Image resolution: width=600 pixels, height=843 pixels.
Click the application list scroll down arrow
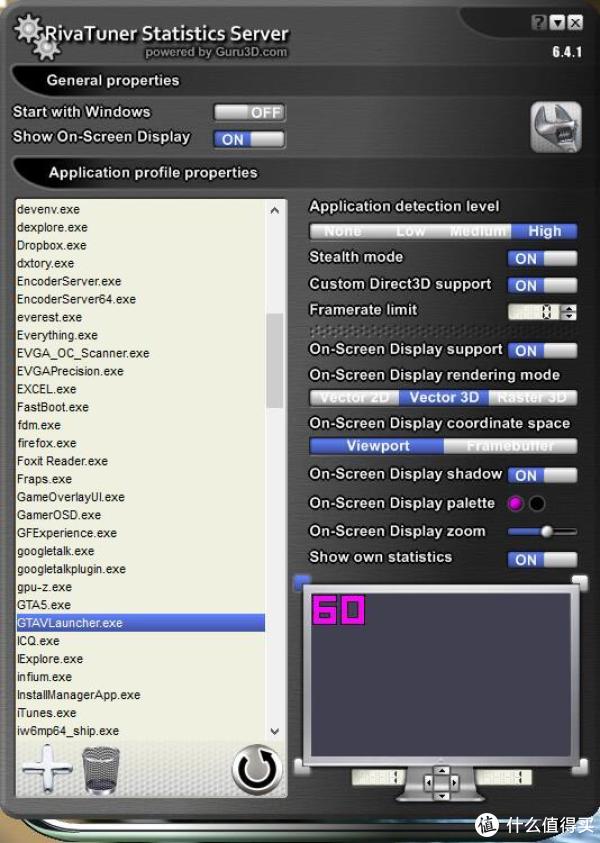coord(275,731)
